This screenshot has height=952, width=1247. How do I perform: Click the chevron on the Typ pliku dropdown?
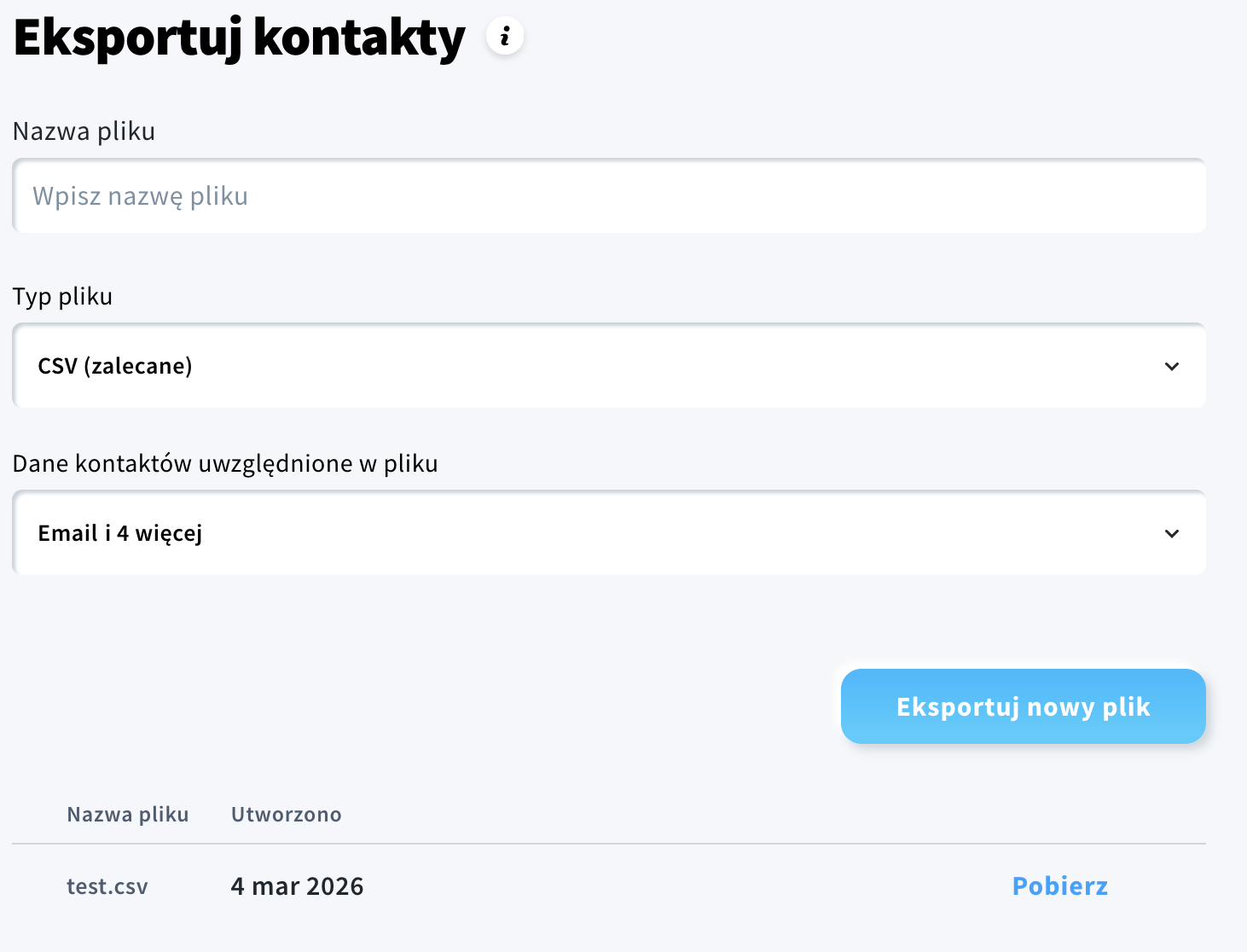coord(1172,366)
